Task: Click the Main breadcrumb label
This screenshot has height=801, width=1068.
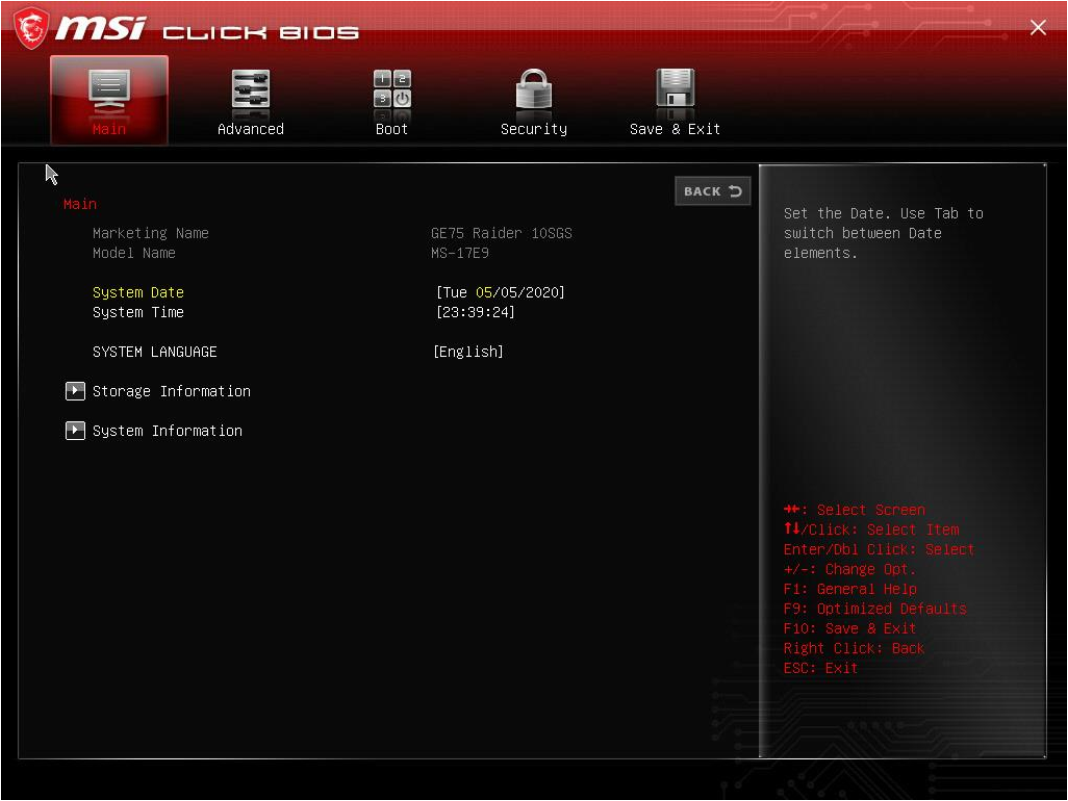Action: pyautogui.click(x=79, y=203)
